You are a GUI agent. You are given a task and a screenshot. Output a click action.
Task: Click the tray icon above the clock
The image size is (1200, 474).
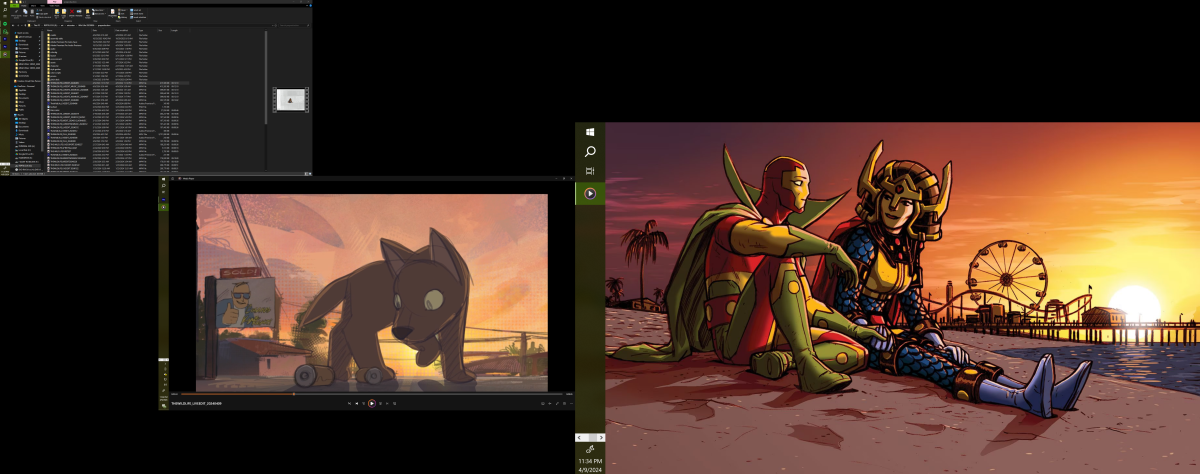(x=590, y=450)
